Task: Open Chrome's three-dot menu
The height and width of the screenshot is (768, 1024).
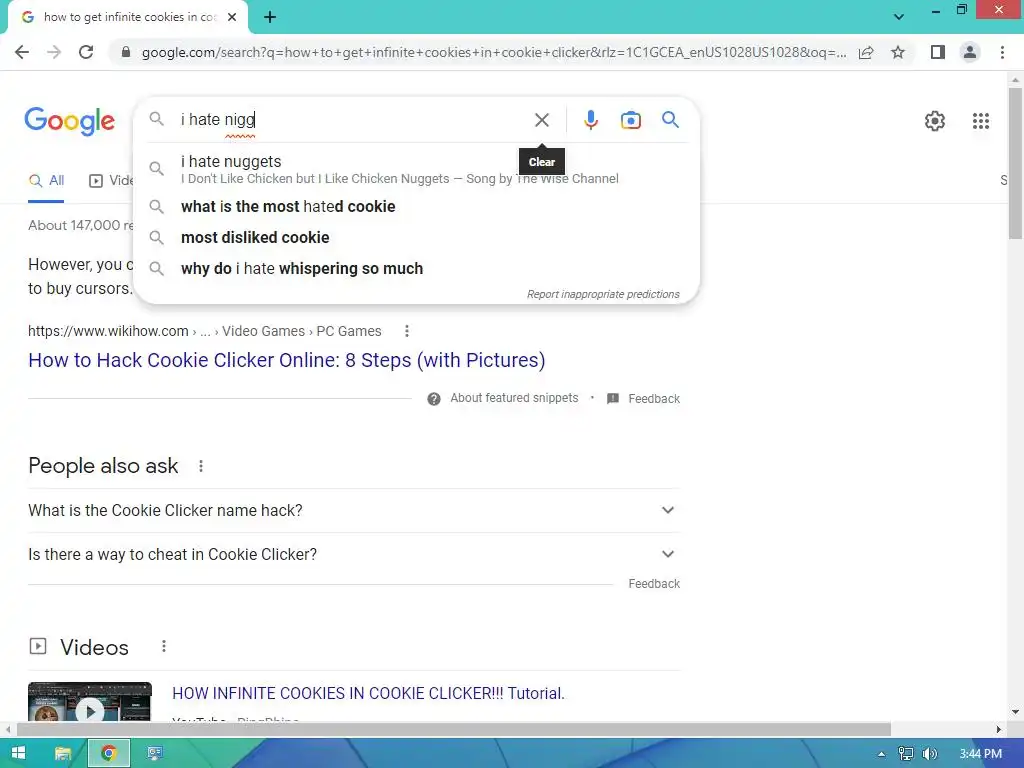Action: click(1002, 52)
